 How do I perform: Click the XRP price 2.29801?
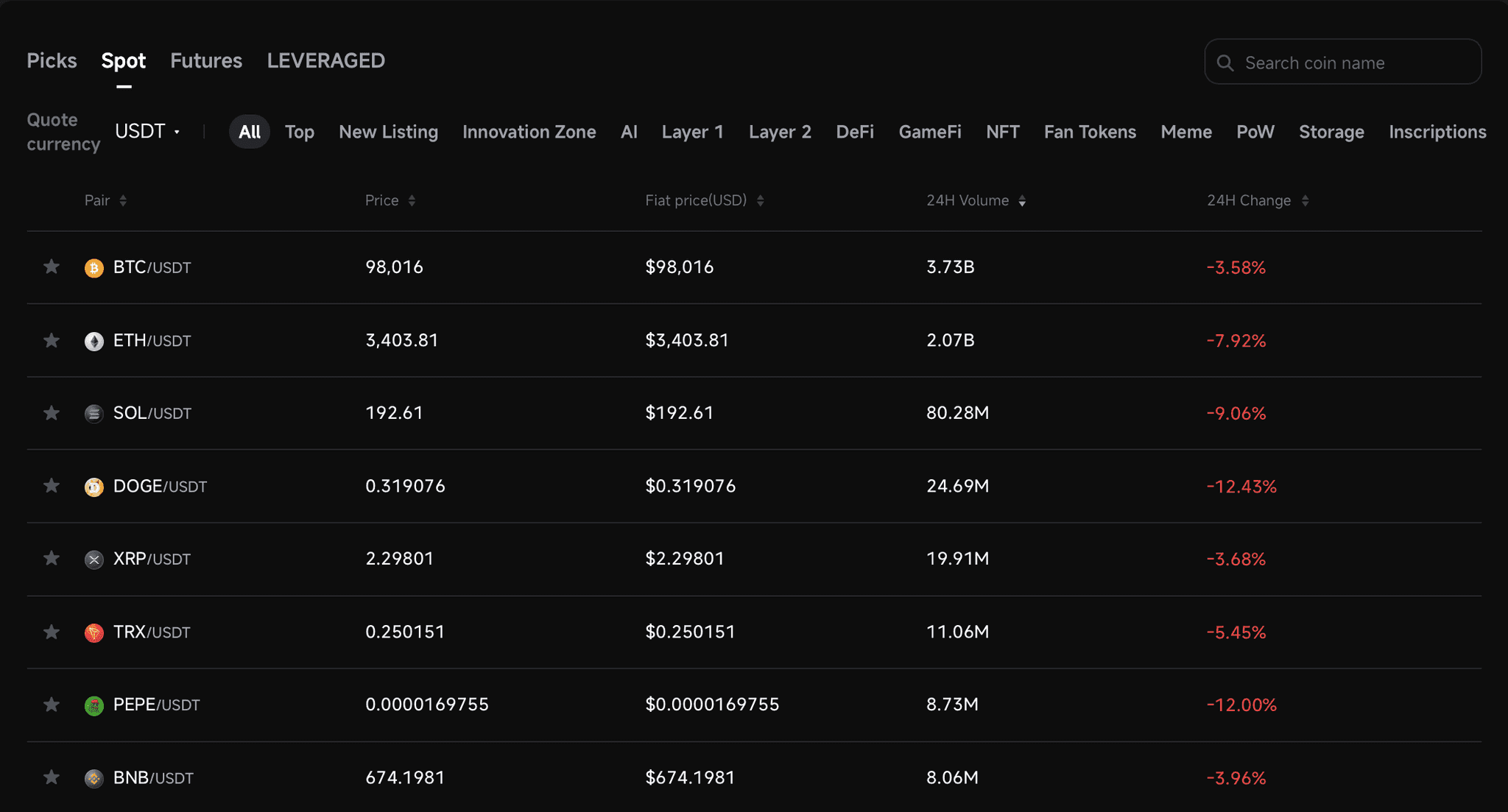[x=400, y=558]
